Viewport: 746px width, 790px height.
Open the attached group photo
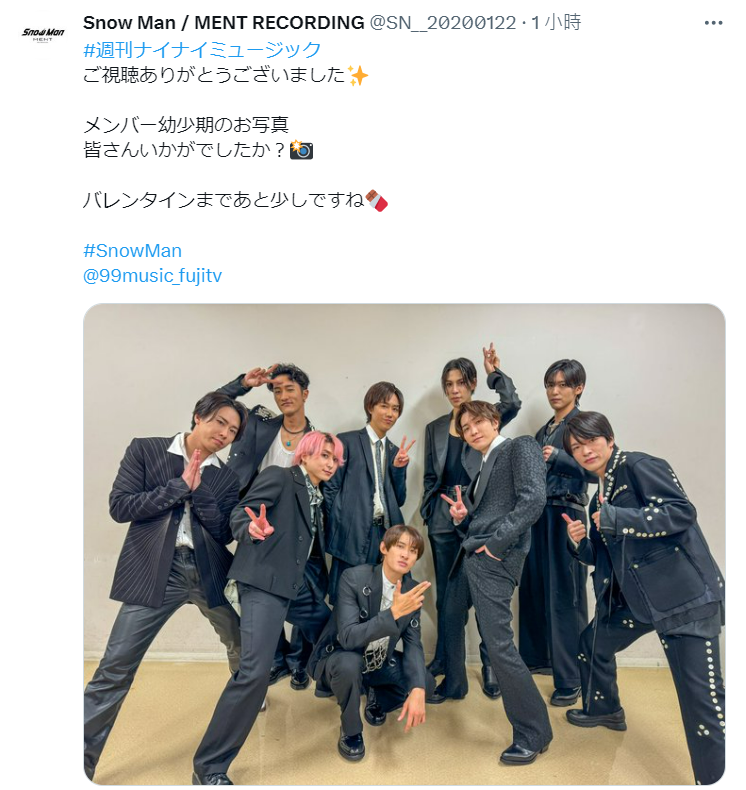coord(404,544)
